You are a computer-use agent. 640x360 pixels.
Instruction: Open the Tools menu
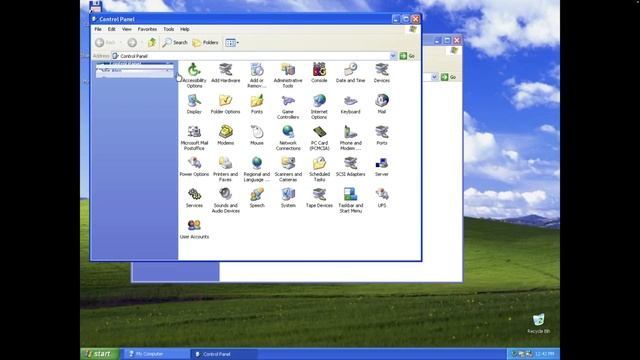169,29
